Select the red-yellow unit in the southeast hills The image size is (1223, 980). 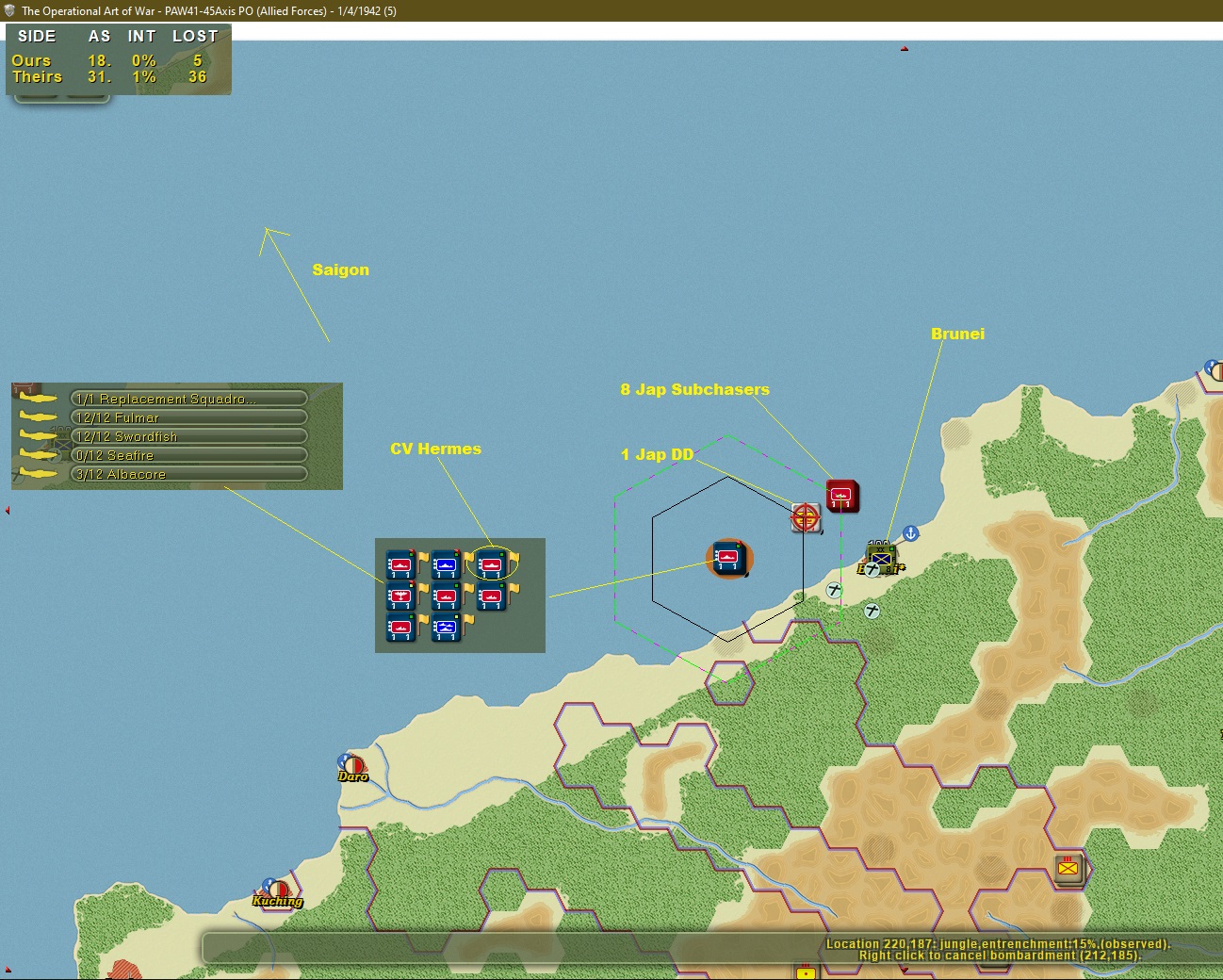click(1068, 868)
